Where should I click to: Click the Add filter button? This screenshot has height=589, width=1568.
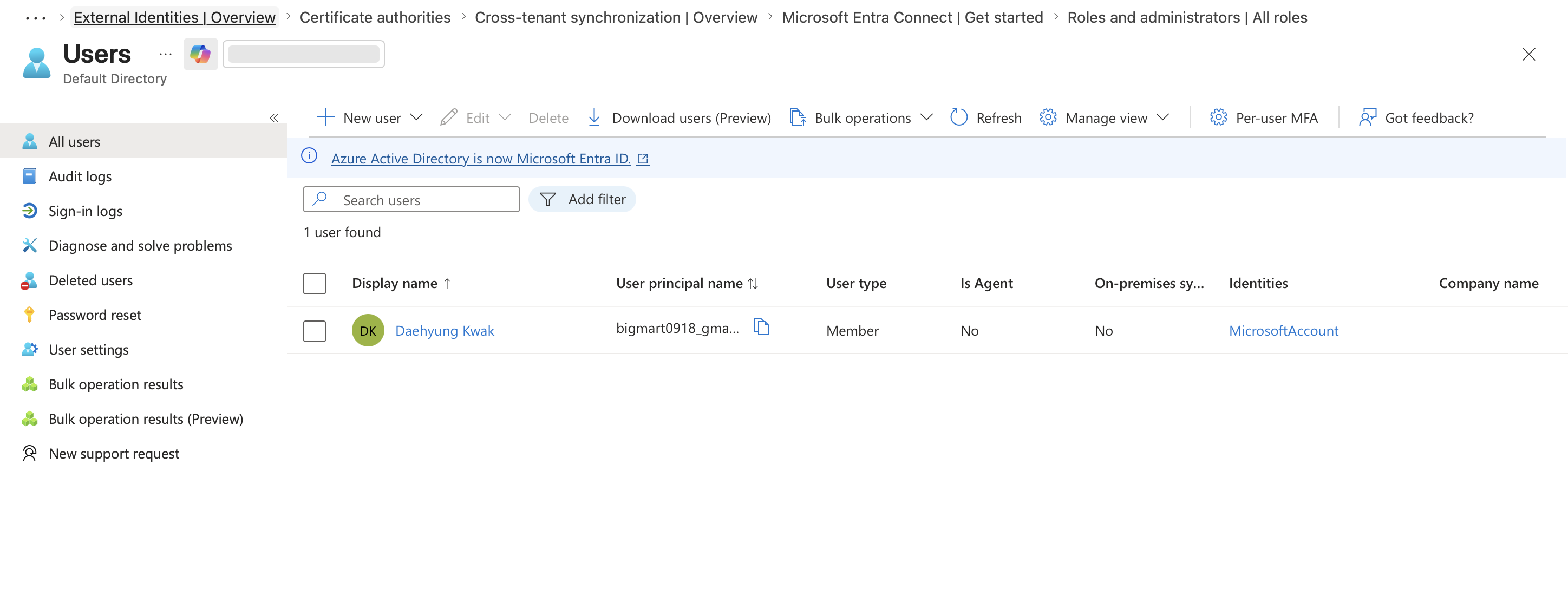(x=582, y=200)
